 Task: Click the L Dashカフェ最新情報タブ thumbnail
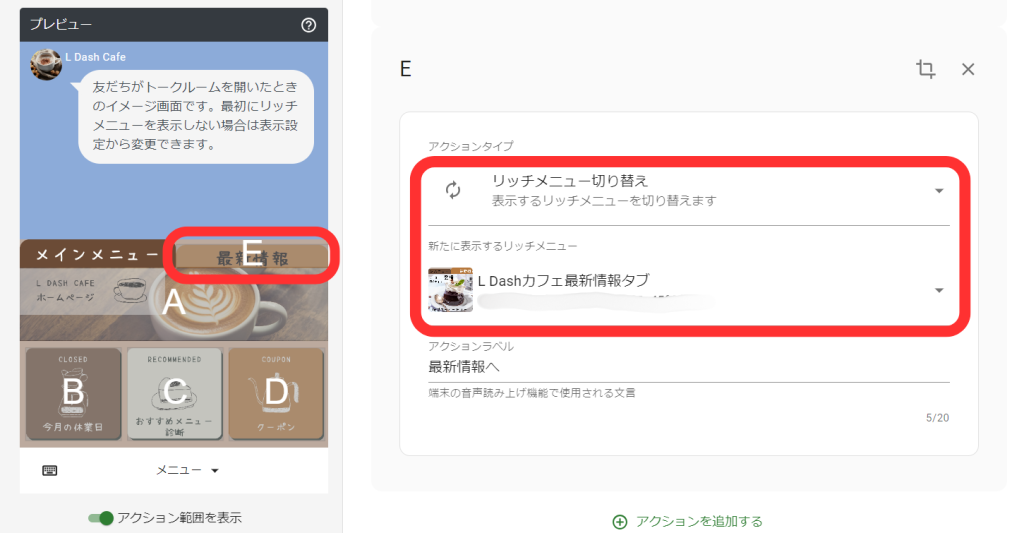pos(451,289)
